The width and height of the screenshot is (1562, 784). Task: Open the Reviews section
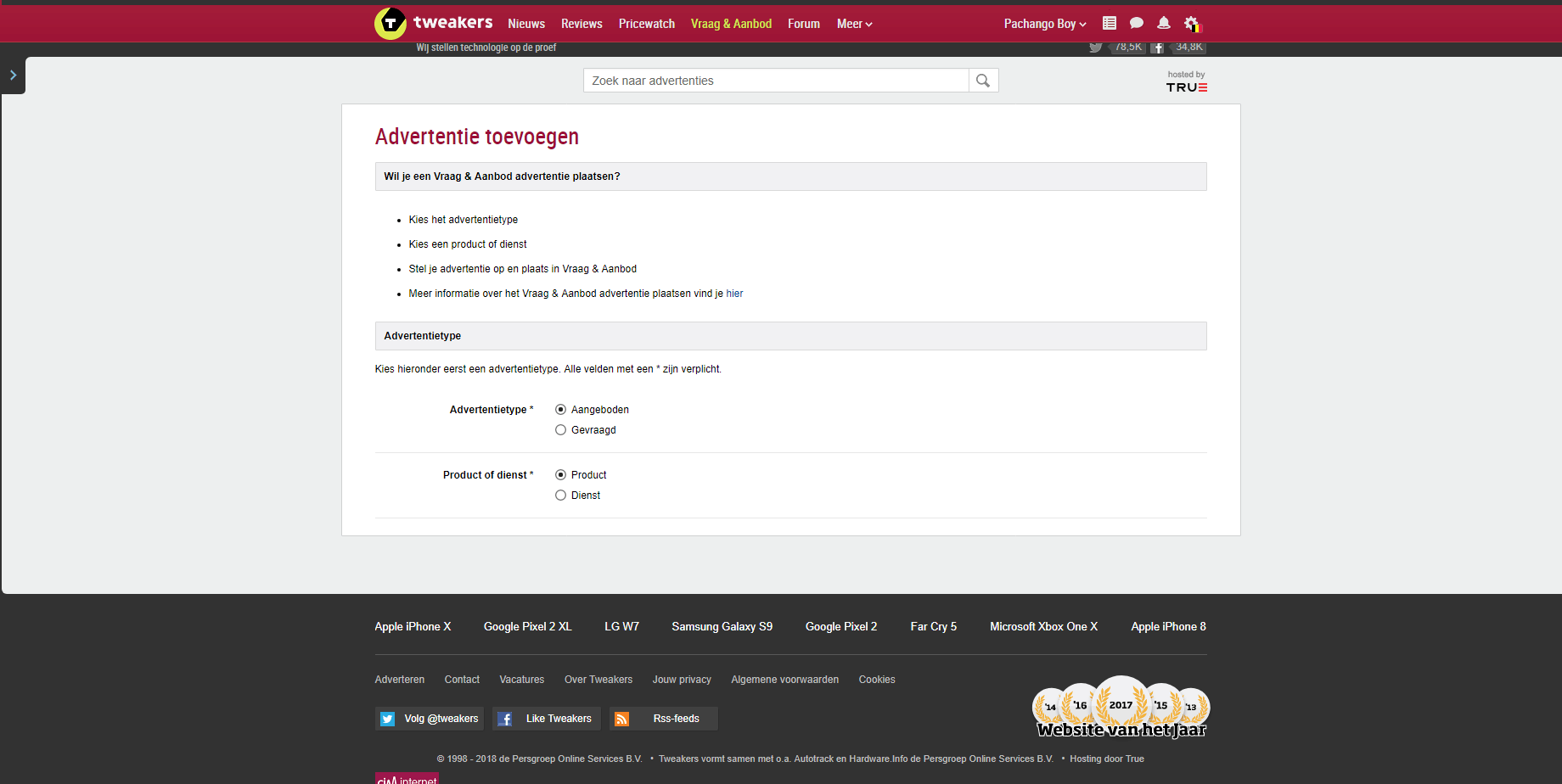click(x=582, y=24)
